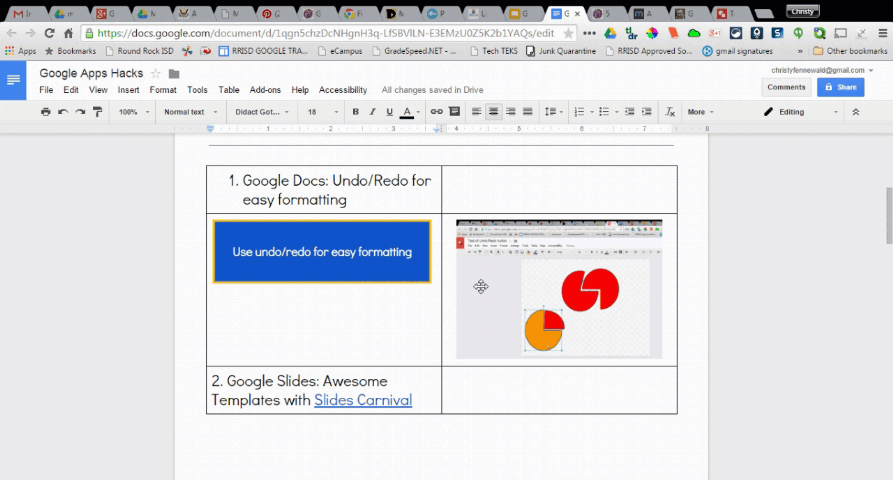Insert a comment using the toolbar icon
The image size is (893, 480).
(x=454, y=112)
